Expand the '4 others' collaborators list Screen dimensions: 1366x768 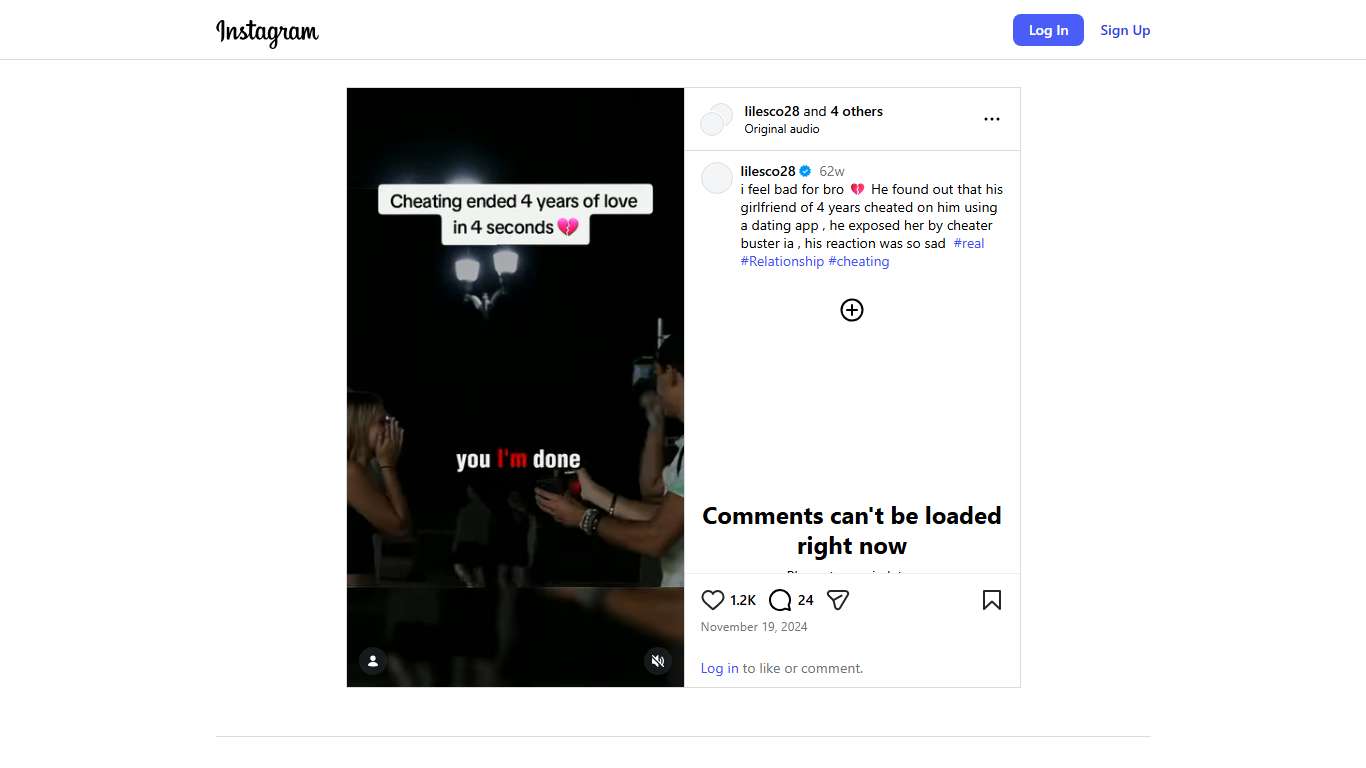tap(857, 111)
